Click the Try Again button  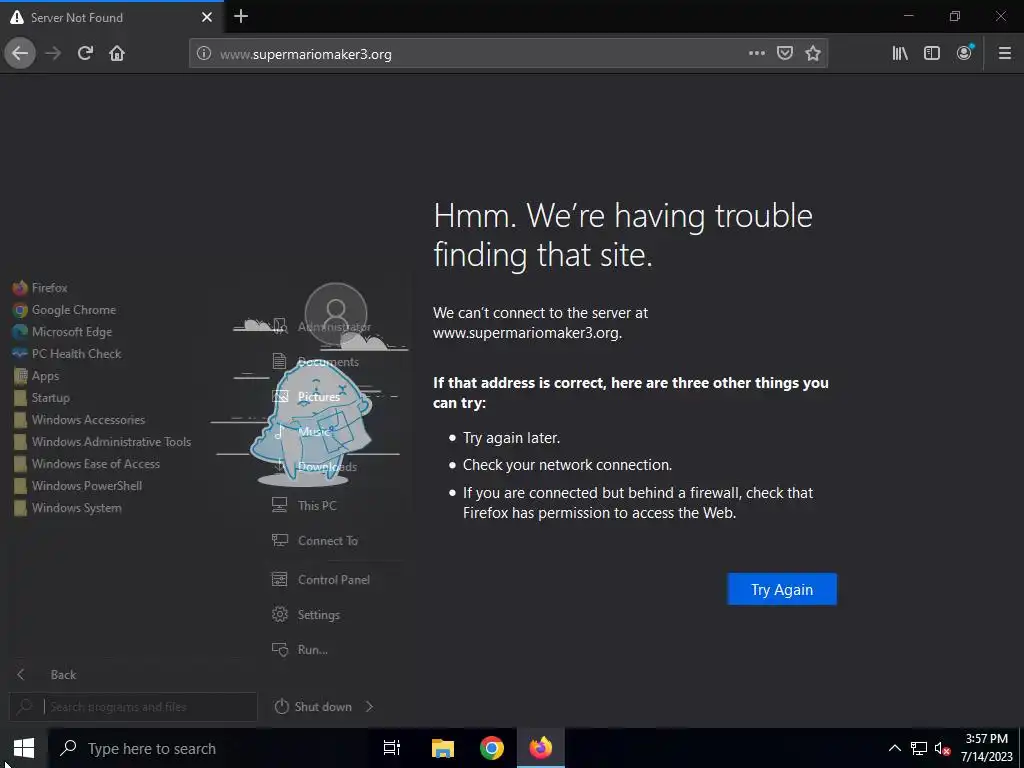(782, 589)
